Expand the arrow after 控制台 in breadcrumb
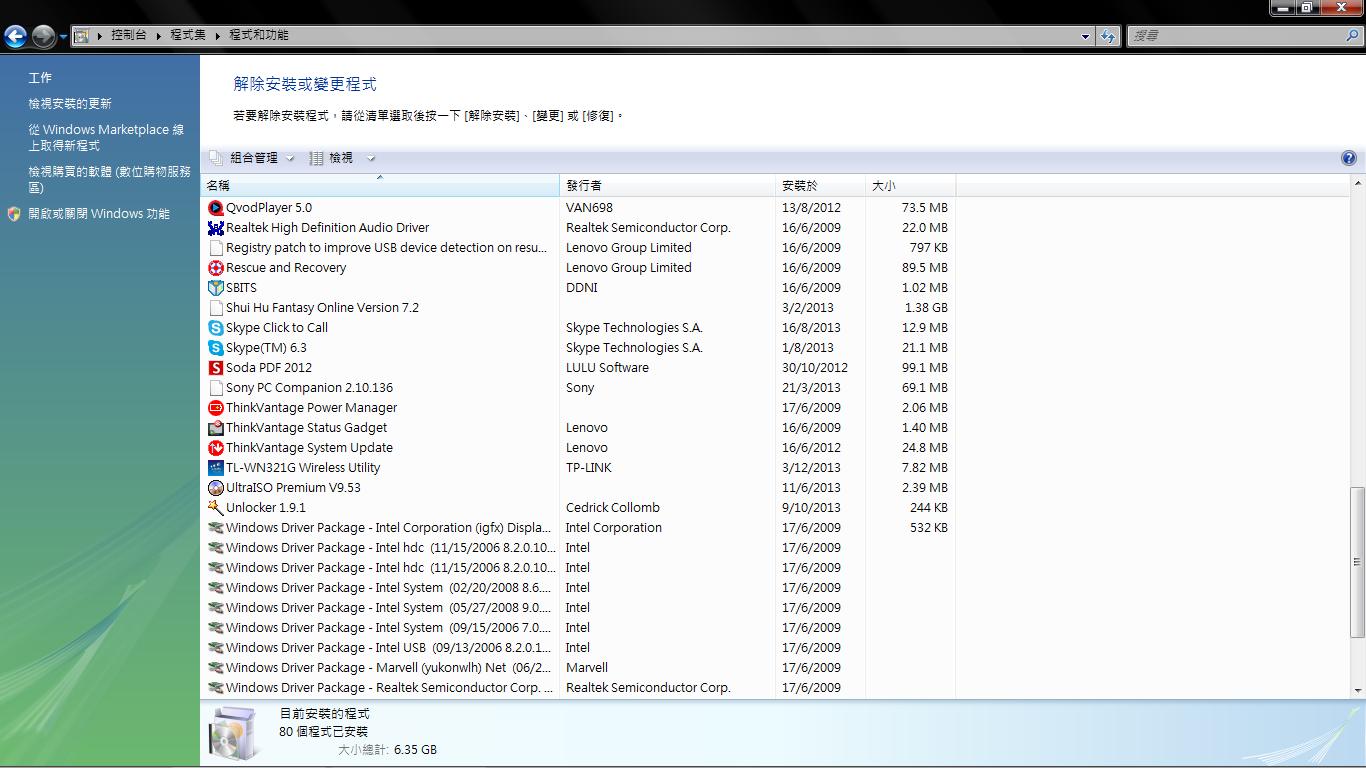Screen dimensions: 1366x768 pyautogui.click(x=158, y=35)
